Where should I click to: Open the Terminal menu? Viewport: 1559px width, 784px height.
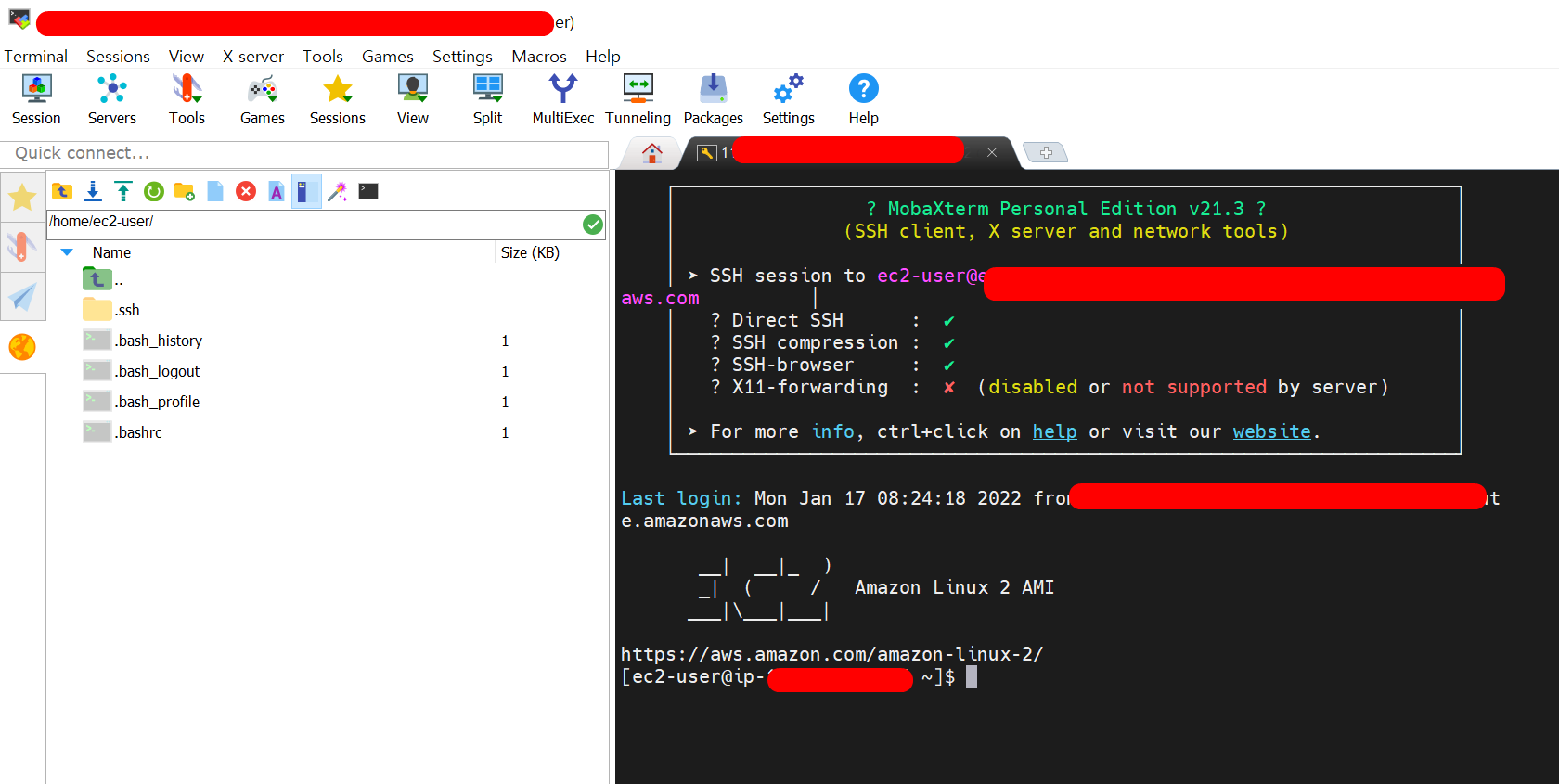36,57
